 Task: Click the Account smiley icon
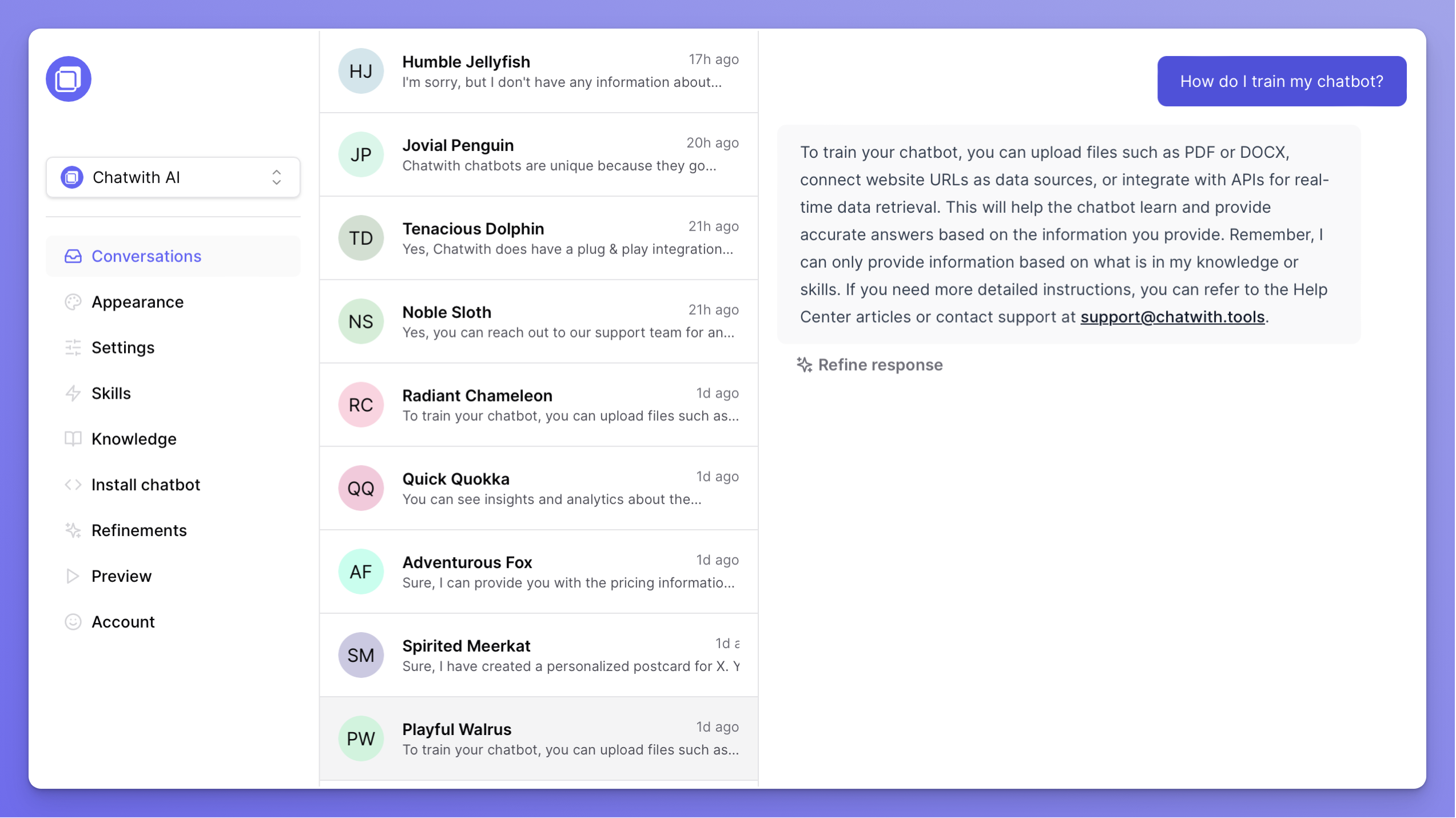(73, 622)
